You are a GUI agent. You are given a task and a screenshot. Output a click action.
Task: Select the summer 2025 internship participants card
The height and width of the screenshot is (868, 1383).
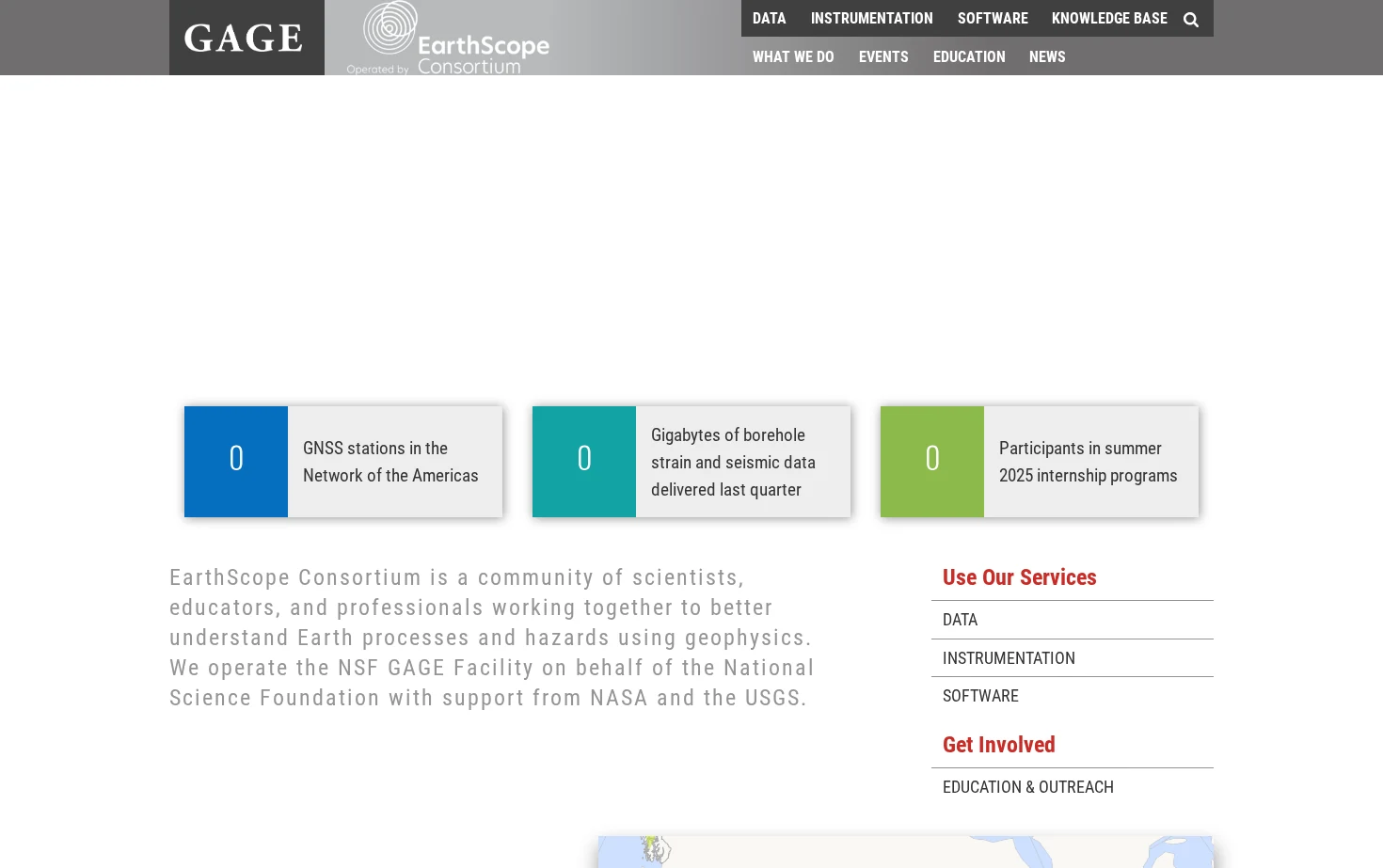[x=1040, y=462]
